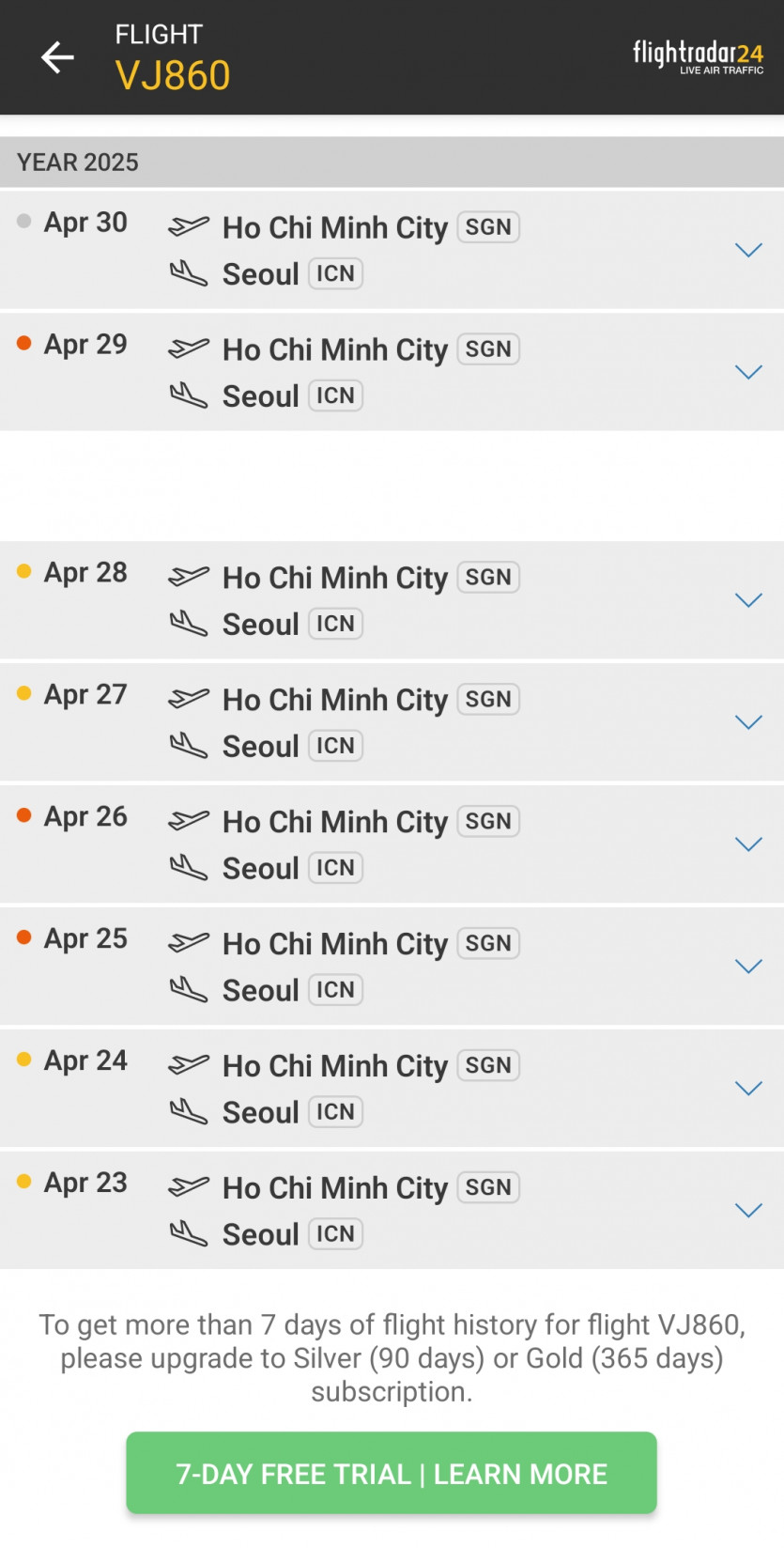Tap the Year 2025 section header
The image size is (784, 1548).
pyautogui.click(x=78, y=163)
